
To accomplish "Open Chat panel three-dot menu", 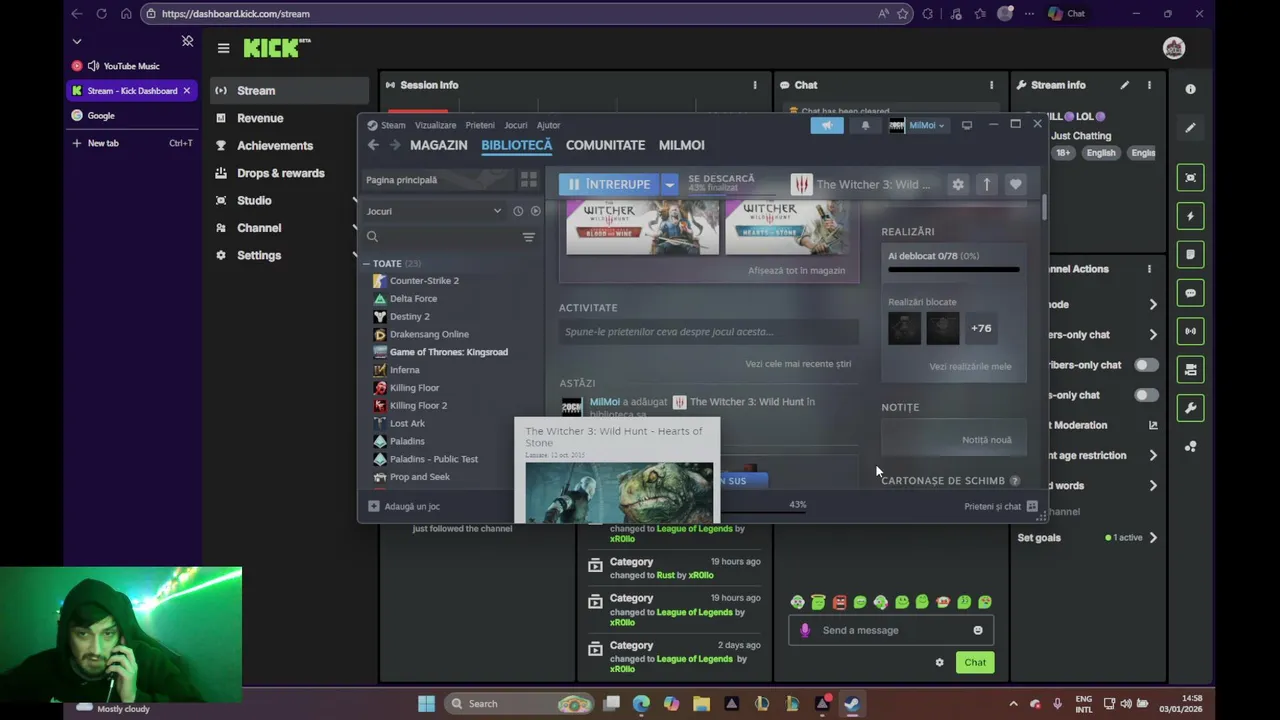I will coord(992,85).
